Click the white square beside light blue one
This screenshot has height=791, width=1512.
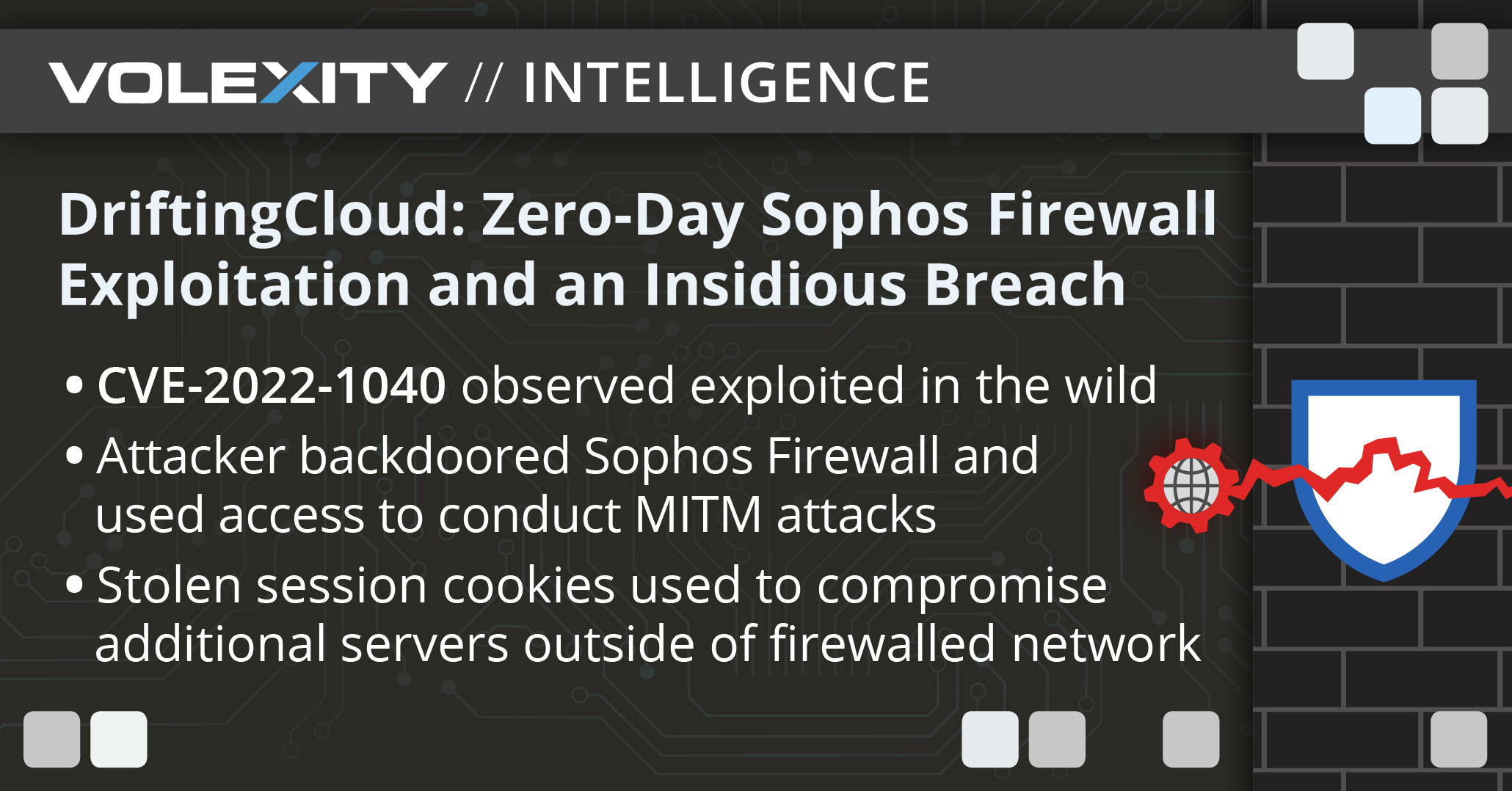[1460, 115]
